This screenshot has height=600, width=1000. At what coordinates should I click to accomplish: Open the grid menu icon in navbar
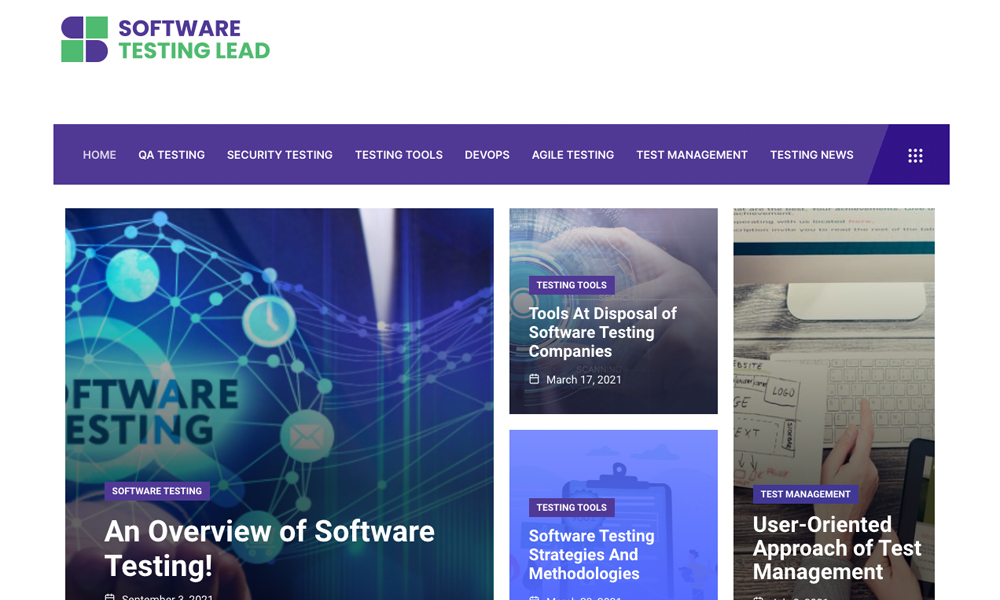coord(915,155)
